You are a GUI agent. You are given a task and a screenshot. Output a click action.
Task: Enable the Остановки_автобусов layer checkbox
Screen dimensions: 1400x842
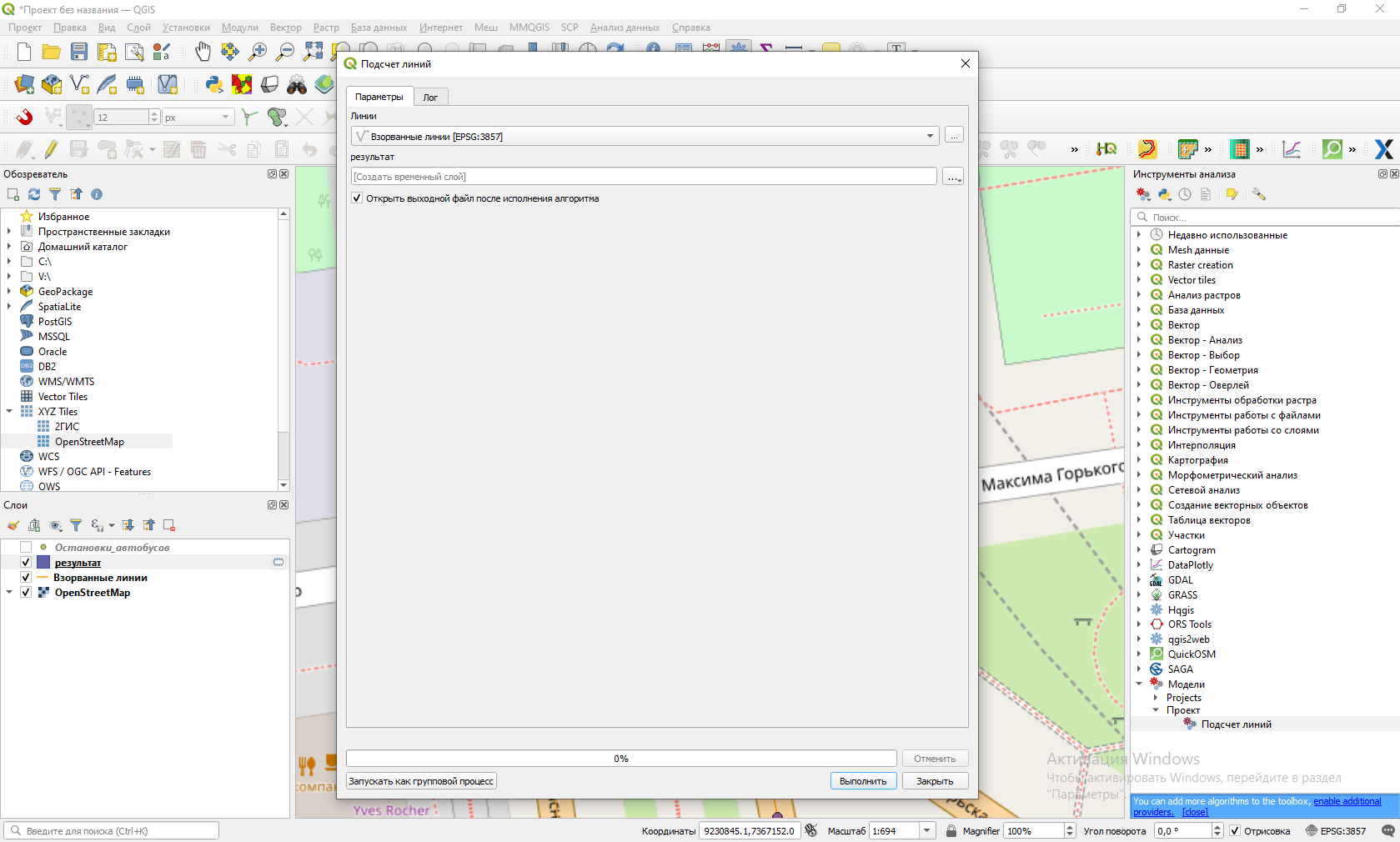point(26,548)
